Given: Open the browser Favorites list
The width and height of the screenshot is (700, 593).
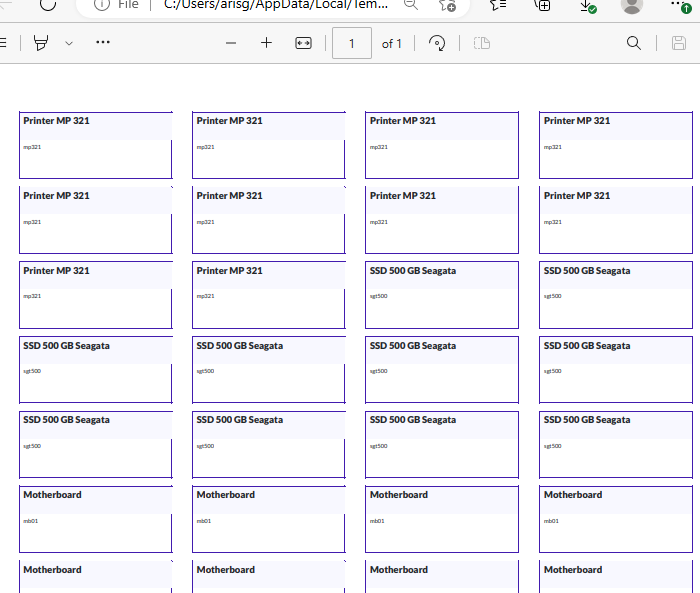Looking at the screenshot, I should (x=498, y=5).
